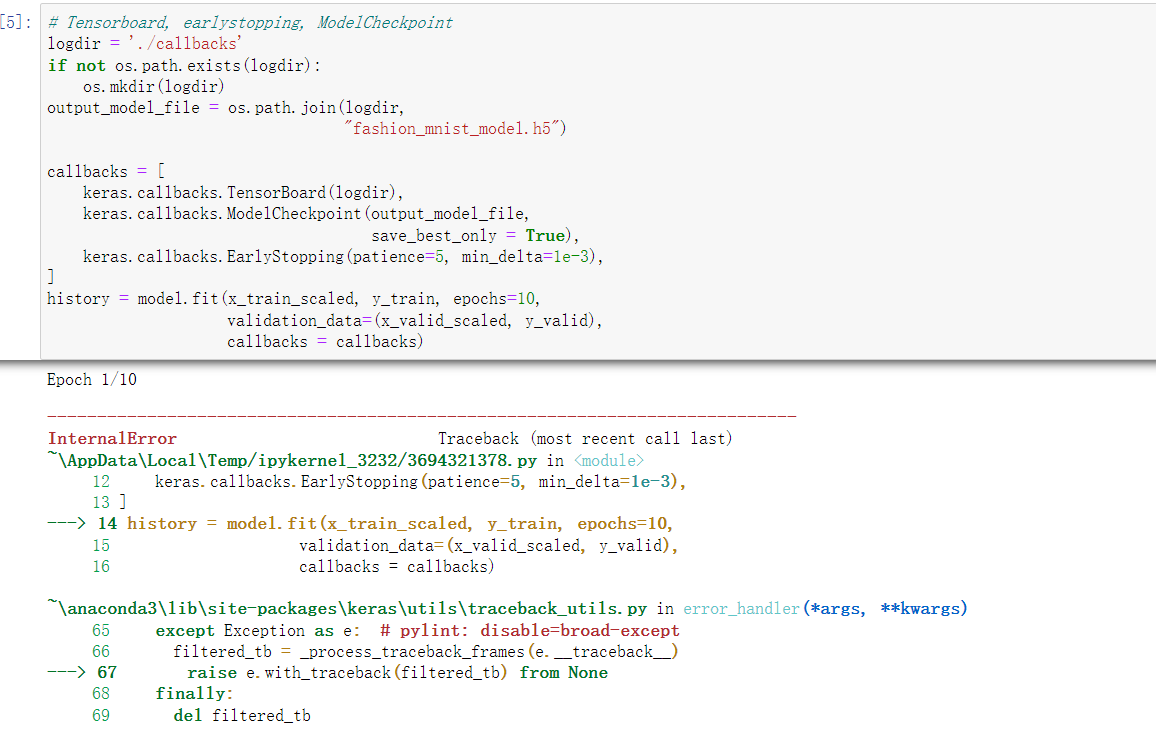Click the 'callbacks = [' line

(x=106, y=172)
